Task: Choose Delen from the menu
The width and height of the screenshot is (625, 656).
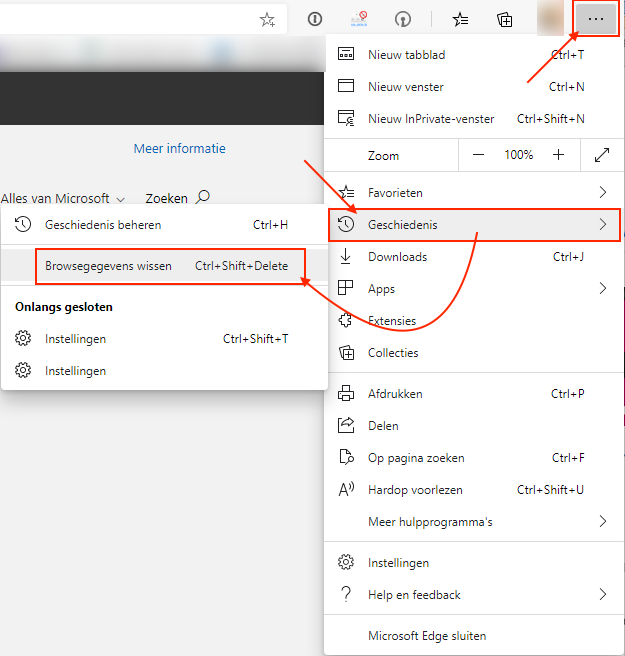Action: pyautogui.click(x=474, y=425)
